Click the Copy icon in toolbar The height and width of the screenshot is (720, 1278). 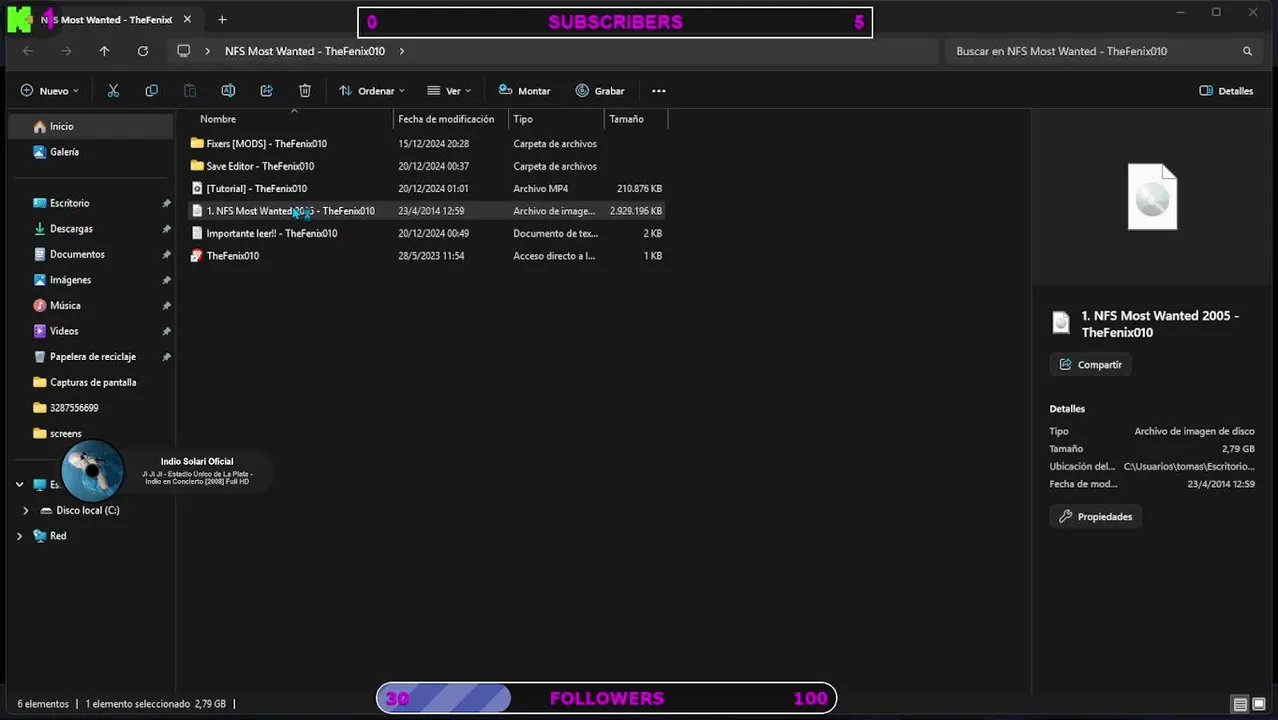tap(151, 91)
